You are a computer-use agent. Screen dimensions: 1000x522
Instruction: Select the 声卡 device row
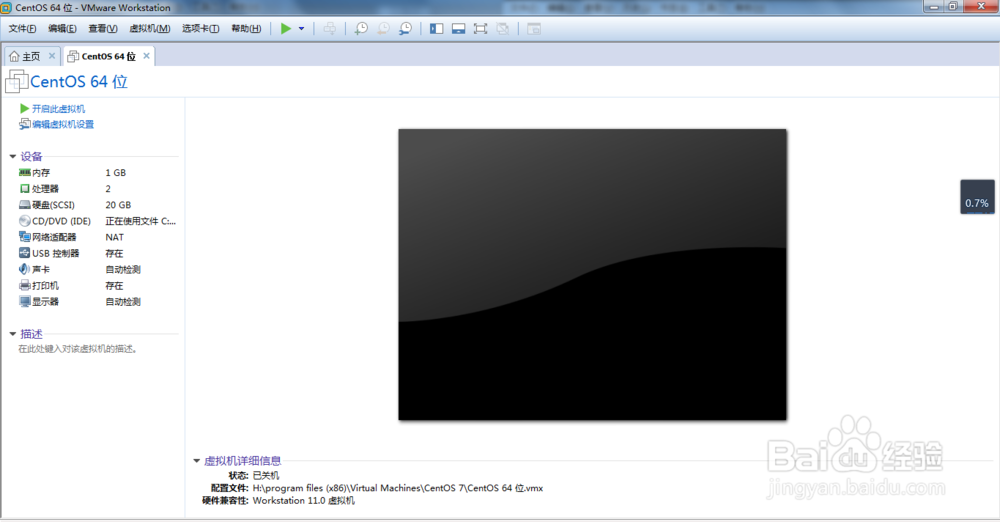[x=98, y=269]
